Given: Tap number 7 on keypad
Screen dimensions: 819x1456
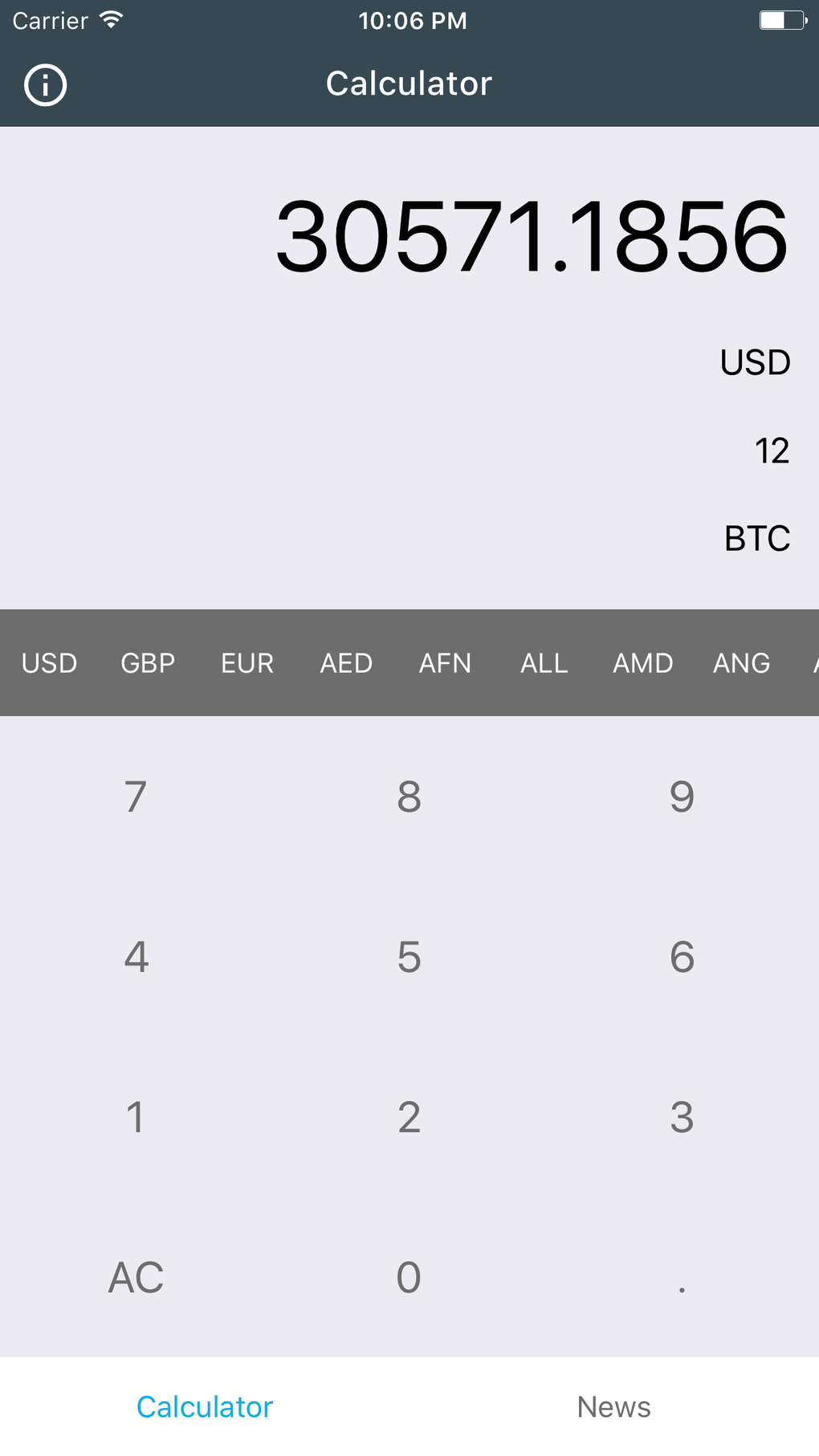Looking at the screenshot, I should [x=136, y=797].
